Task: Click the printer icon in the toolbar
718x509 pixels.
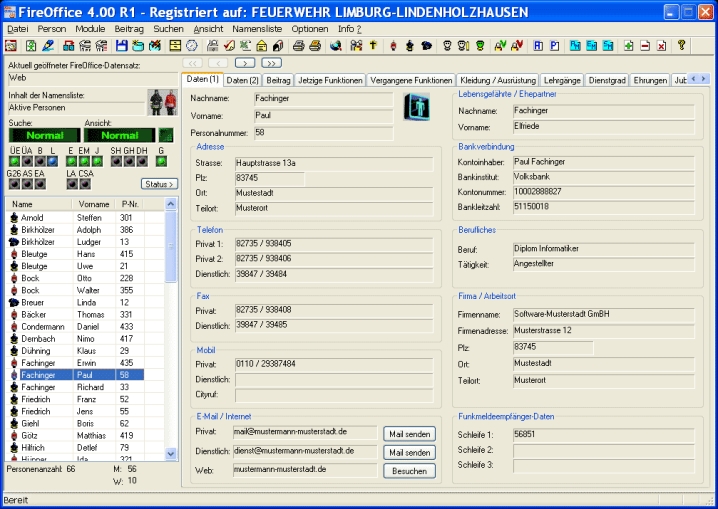Action: tap(298, 46)
